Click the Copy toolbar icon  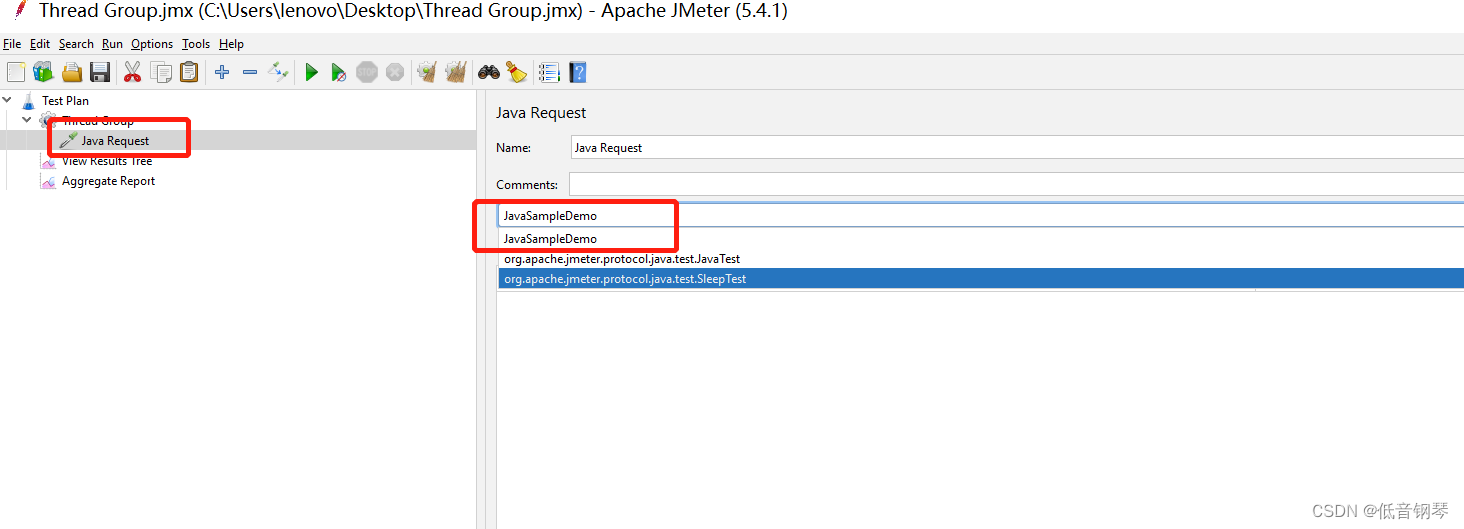(x=161, y=72)
